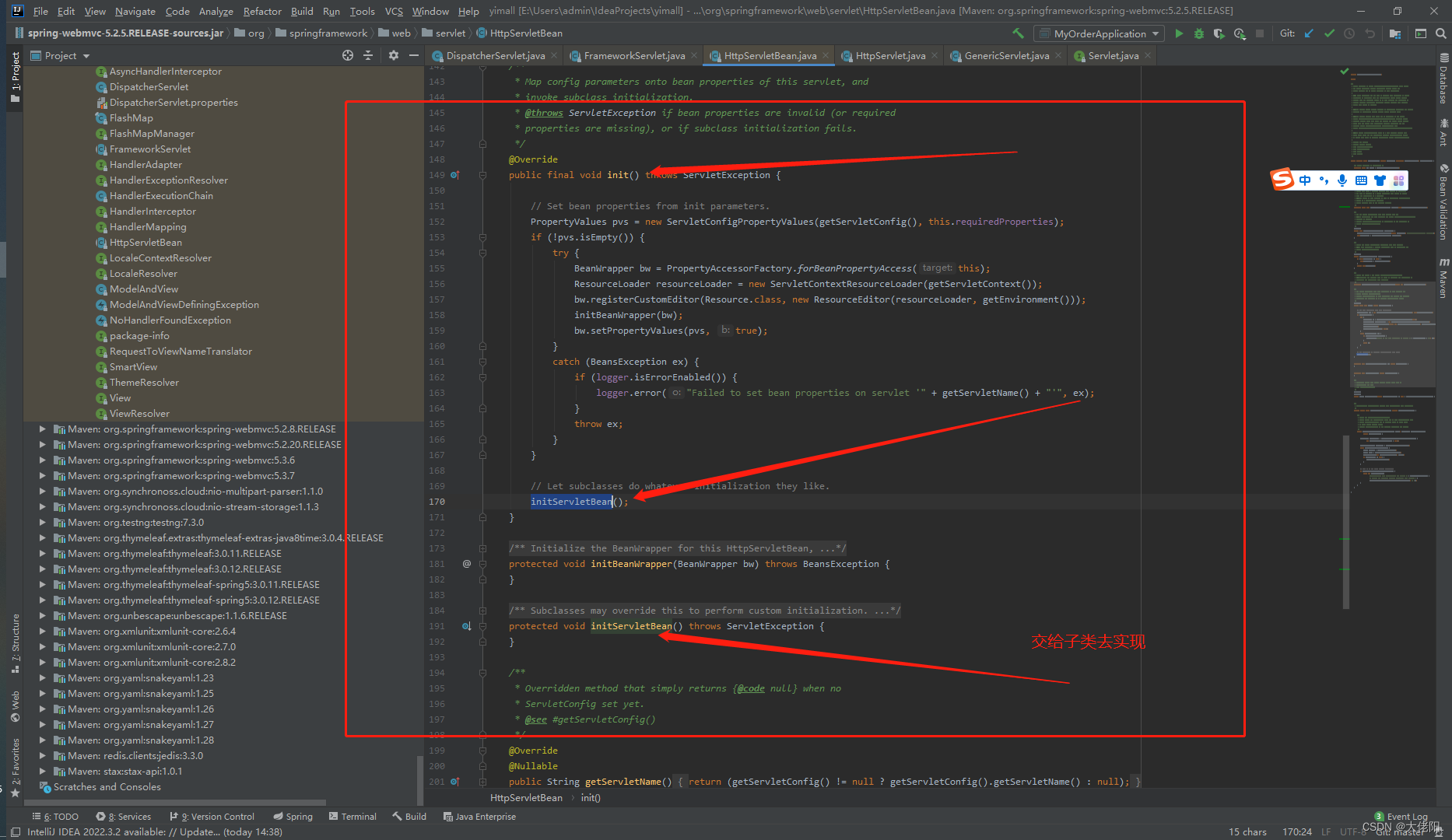
Task: Select HttpServletBean in the Project tree
Action: [x=146, y=242]
